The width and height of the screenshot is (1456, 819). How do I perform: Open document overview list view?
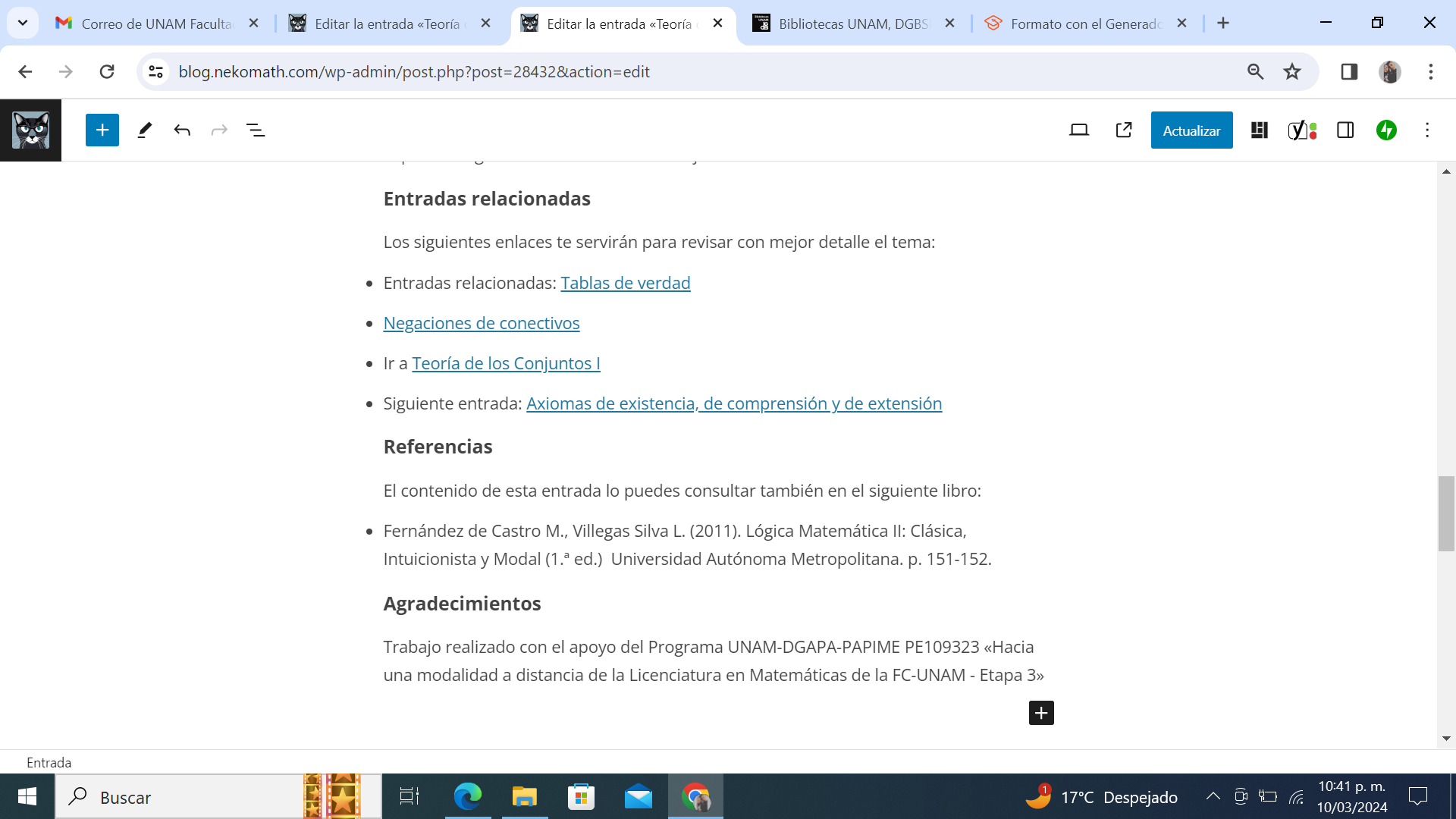point(256,130)
